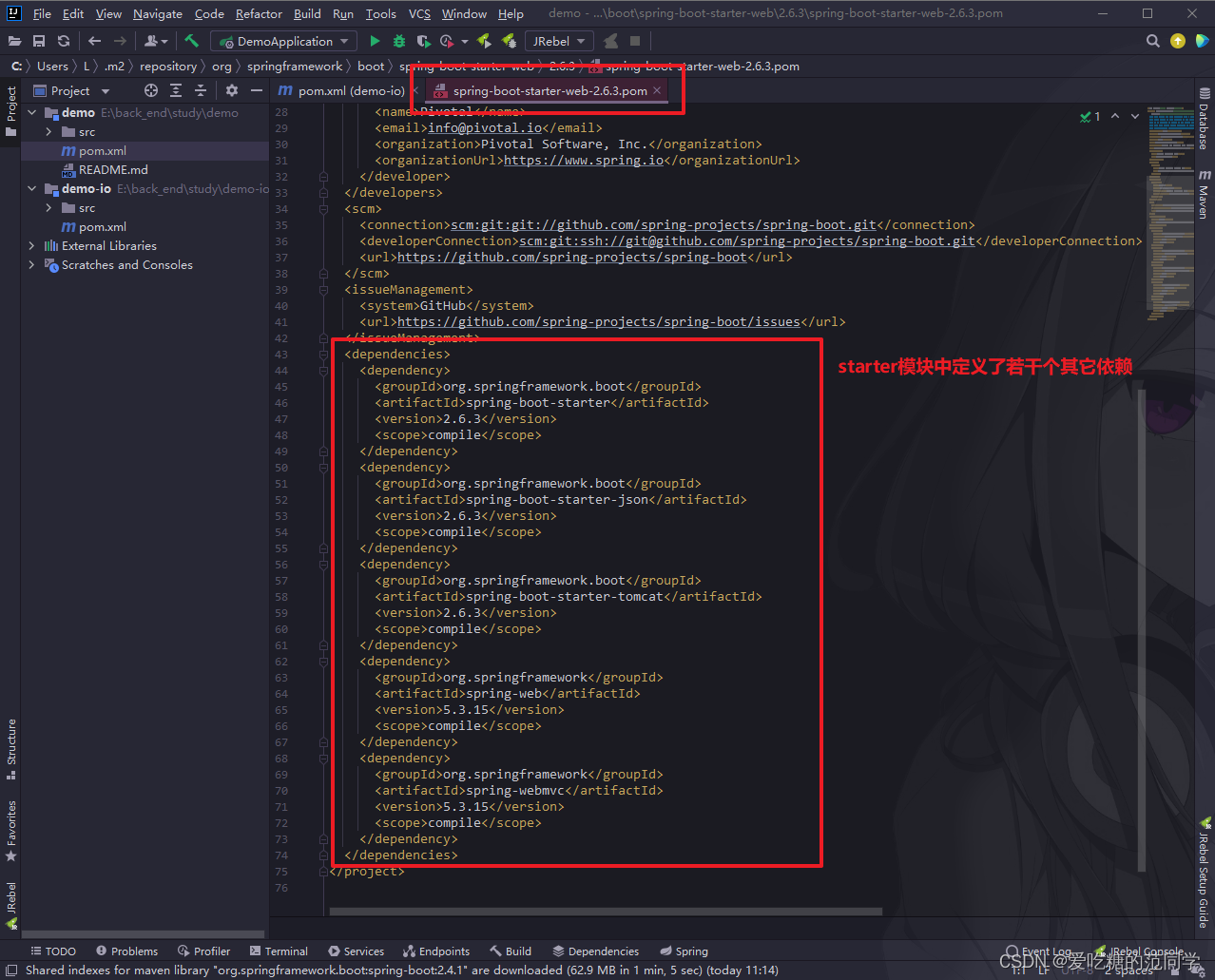Hide the Project tool window
The image size is (1215, 980).
(257, 90)
